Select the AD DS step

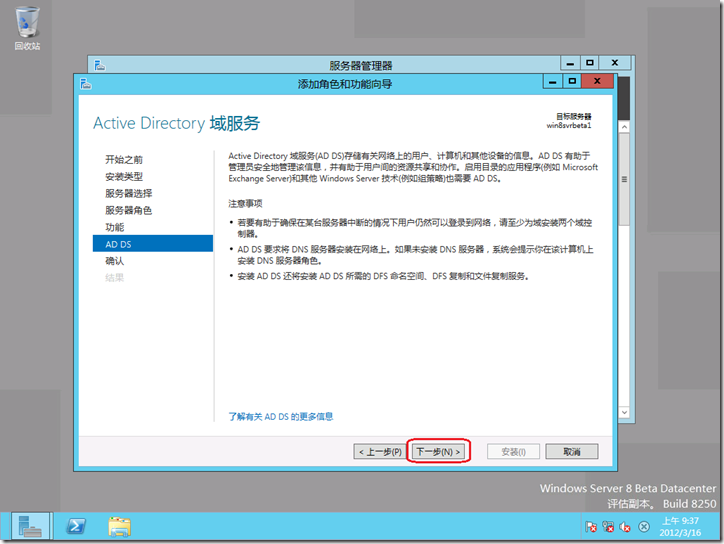153,244
